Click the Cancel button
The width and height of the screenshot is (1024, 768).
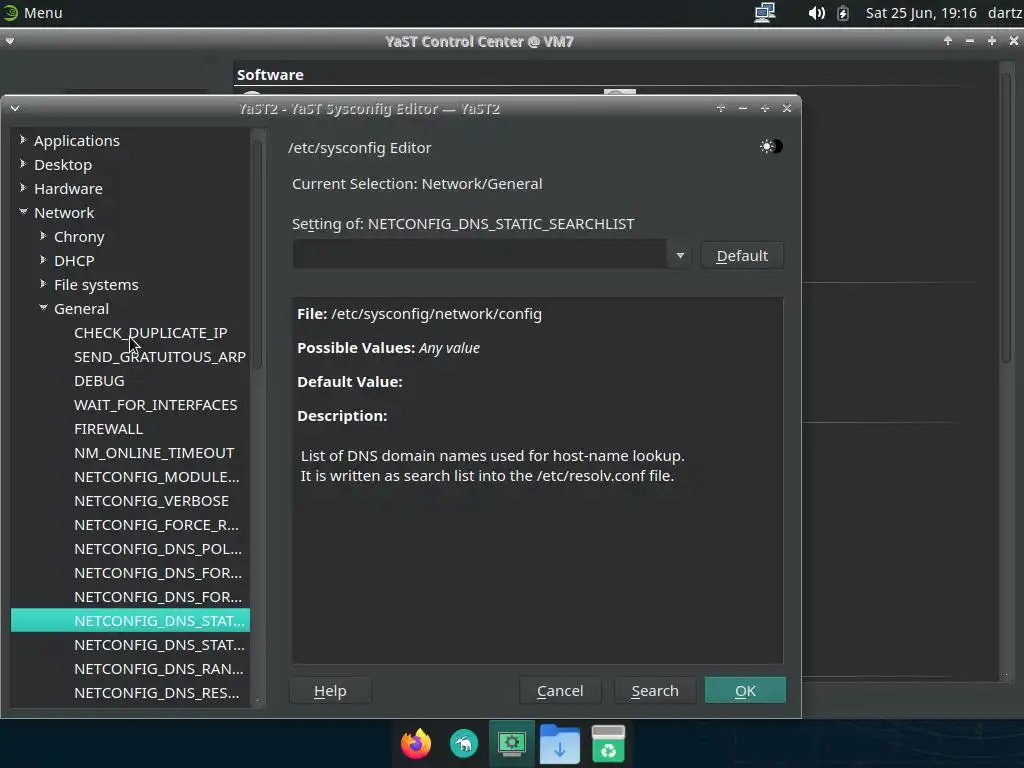pos(560,690)
